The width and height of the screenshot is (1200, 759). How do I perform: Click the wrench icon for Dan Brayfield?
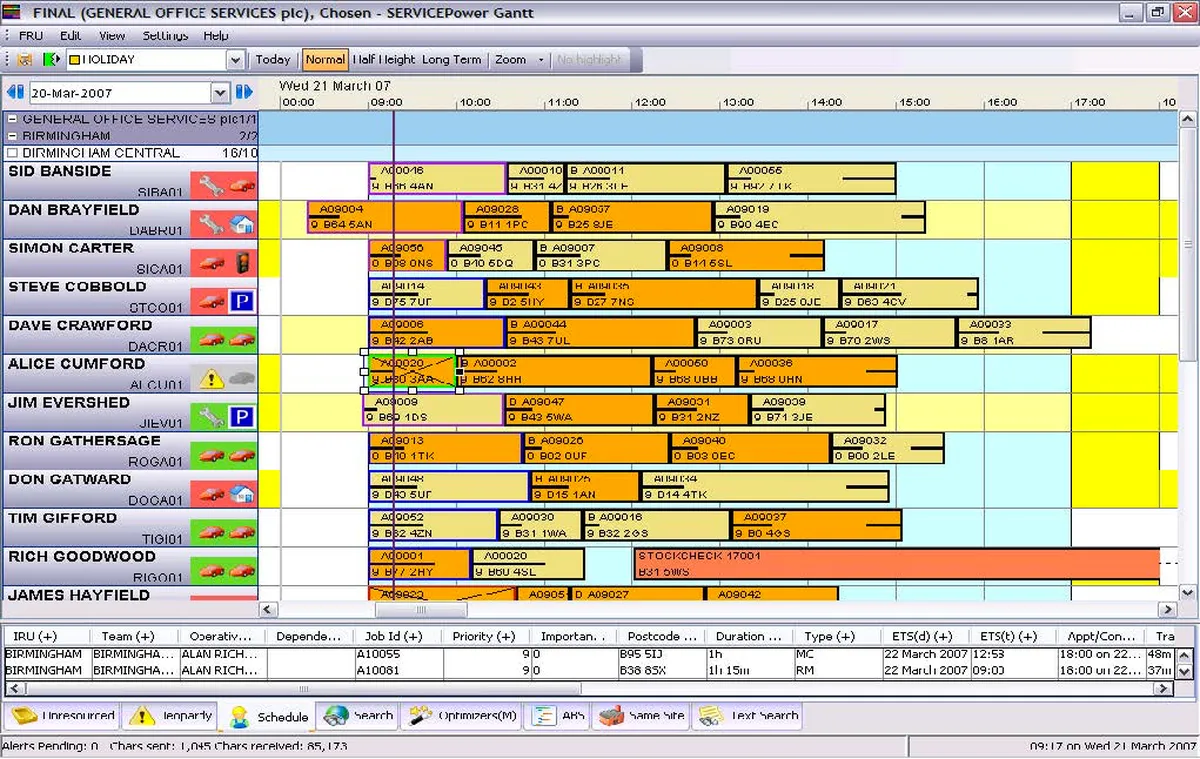click(x=211, y=224)
